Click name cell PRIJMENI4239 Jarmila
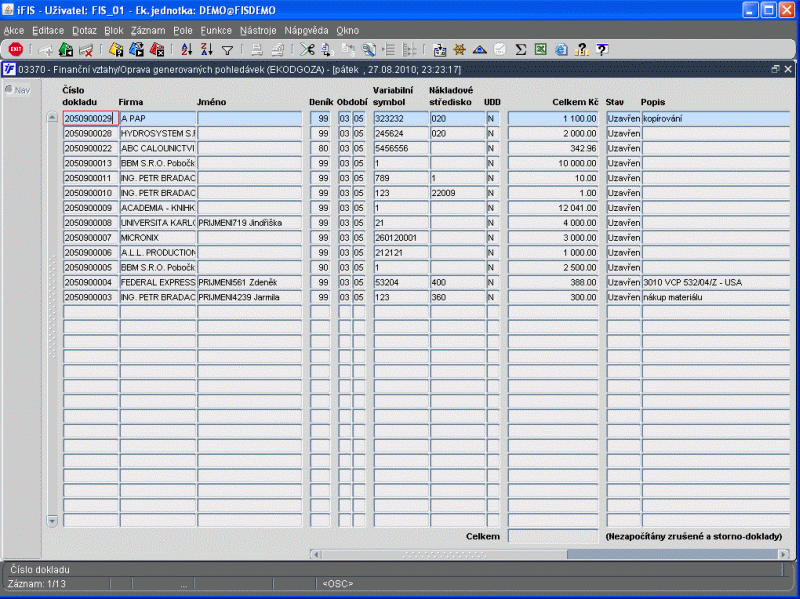 coord(249,297)
